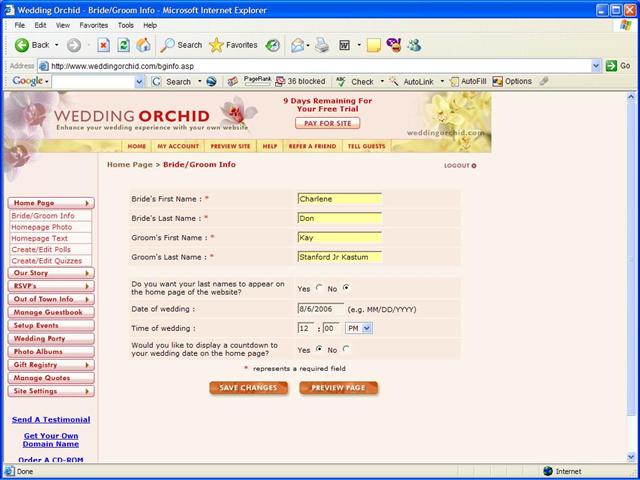The image size is (640, 480).
Task: Click the AutoFill toolbar button
Action: (468, 81)
